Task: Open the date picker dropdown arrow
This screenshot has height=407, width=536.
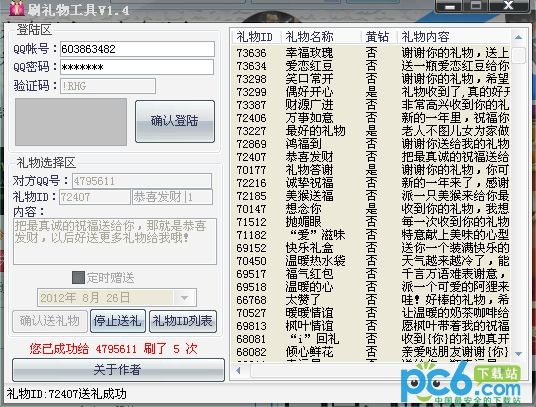Action: [x=185, y=298]
